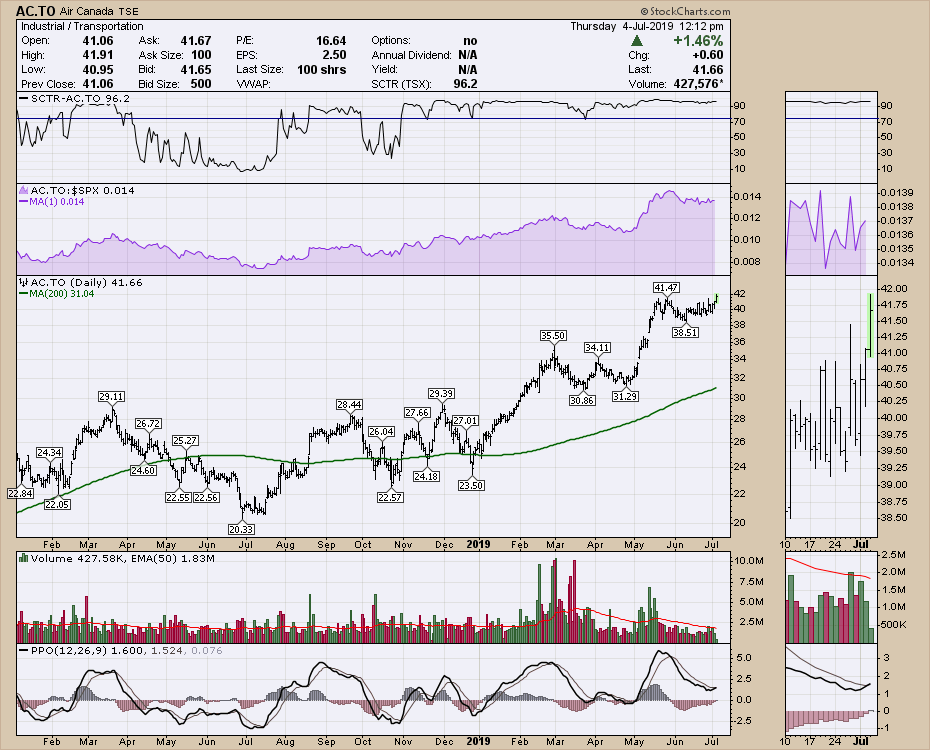Viewport: 930px width, 750px height.
Task: Click the EPS value 2.50
Action: (x=335, y=55)
